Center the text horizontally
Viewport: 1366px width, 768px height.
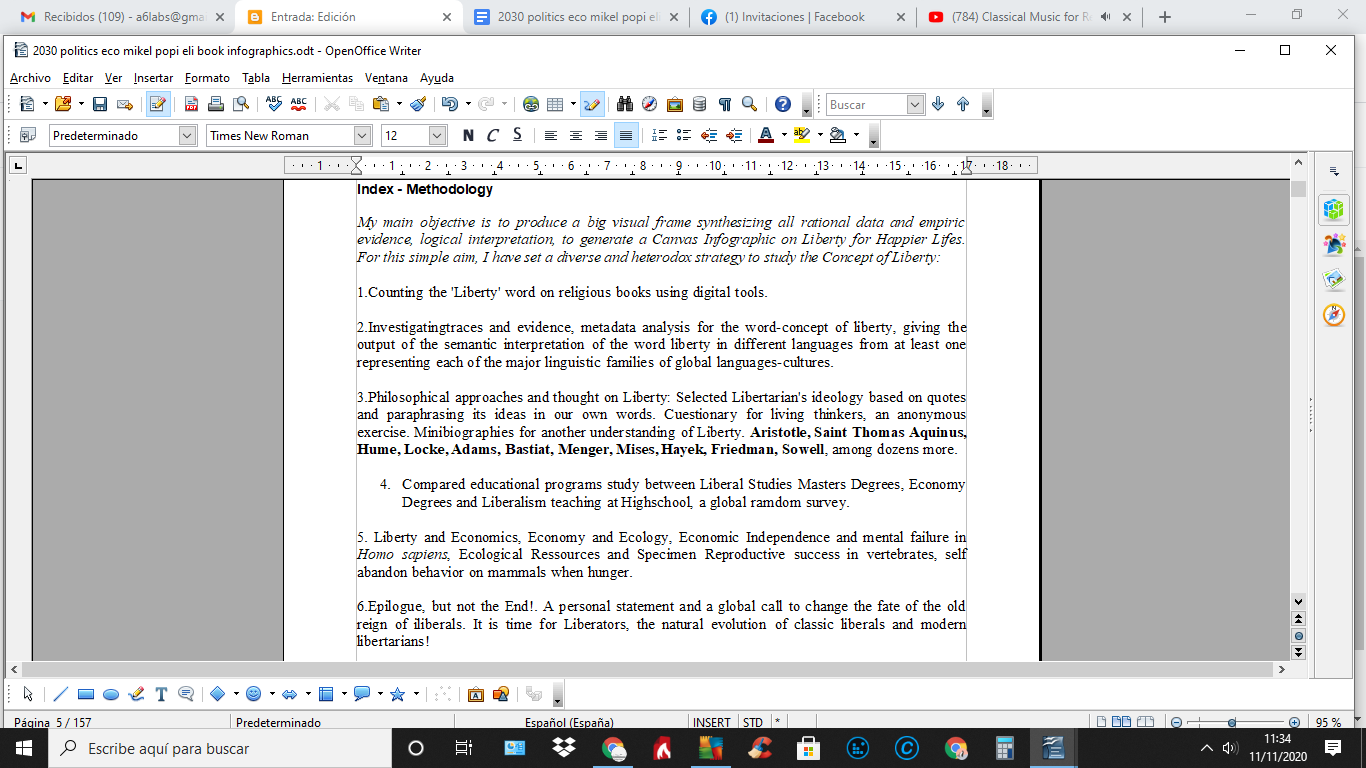coord(576,135)
